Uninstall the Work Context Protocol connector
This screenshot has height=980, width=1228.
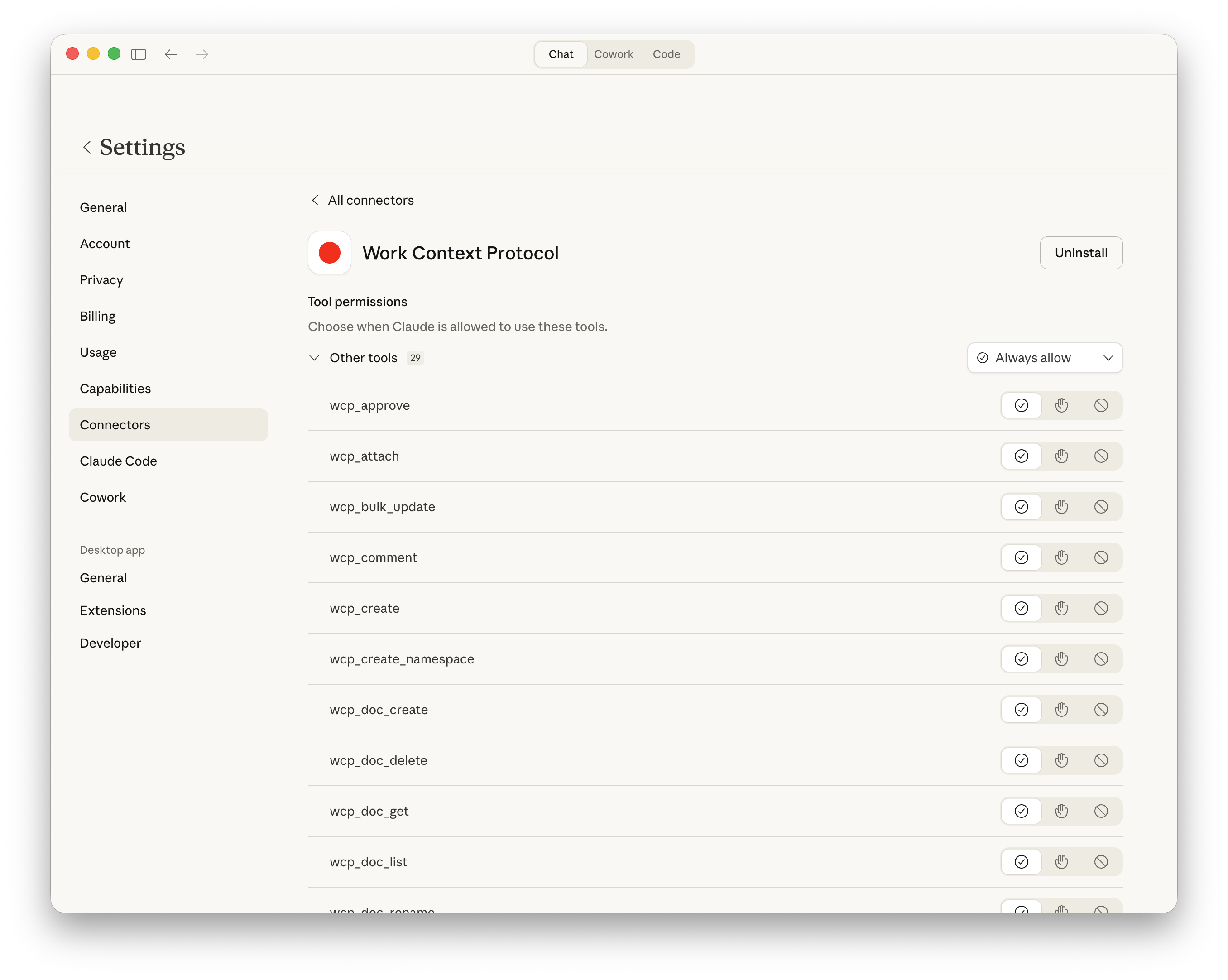1080,252
